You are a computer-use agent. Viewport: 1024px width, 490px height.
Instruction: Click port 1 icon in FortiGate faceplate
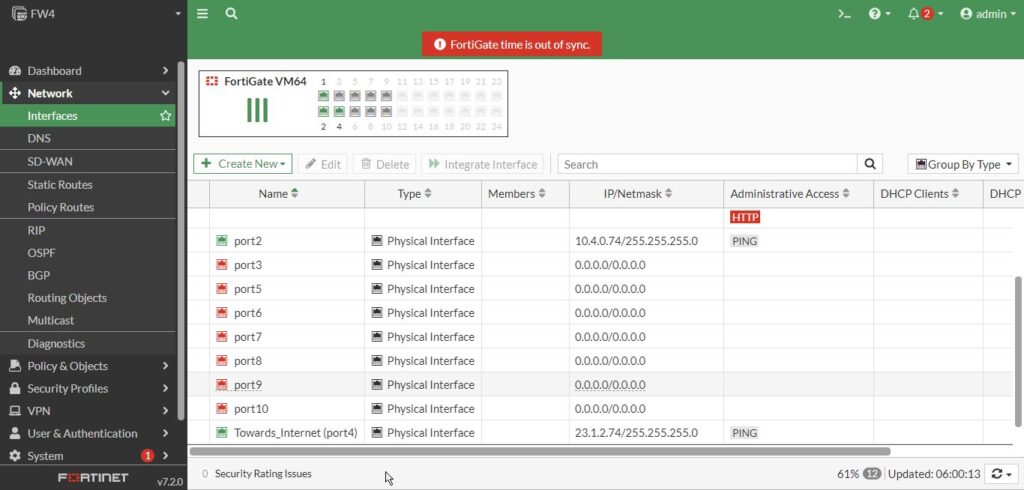pyautogui.click(x=323, y=96)
